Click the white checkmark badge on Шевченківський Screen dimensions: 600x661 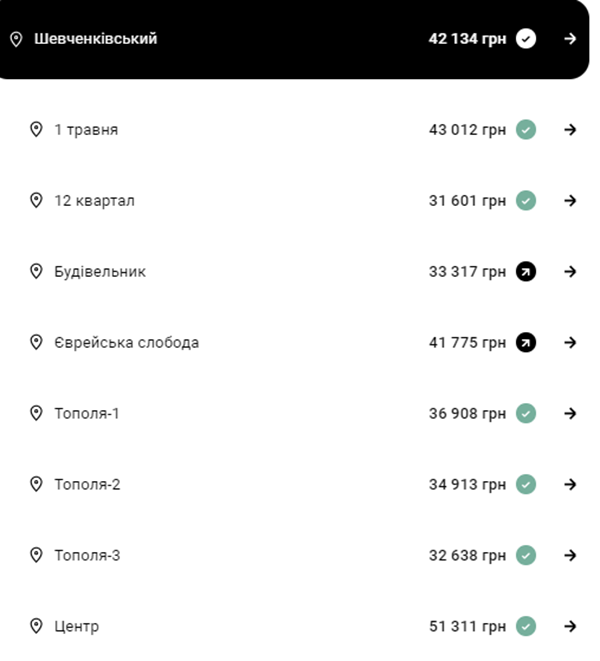point(526,39)
